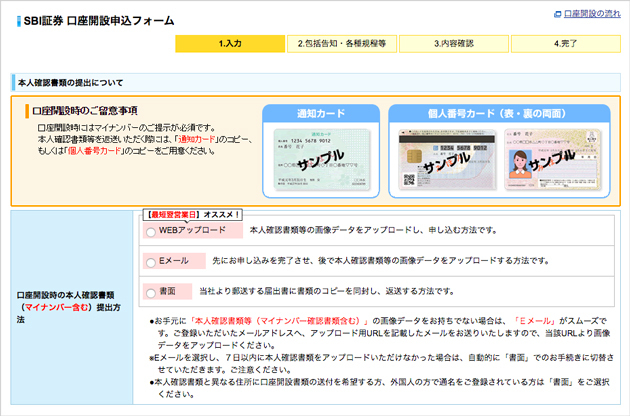Click the 3.内容確認 step tab
The image size is (630, 416).
click(454, 43)
